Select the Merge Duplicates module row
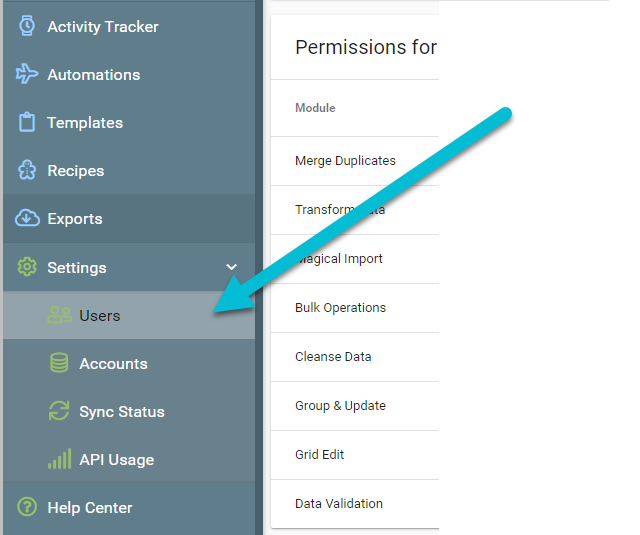This screenshot has width=640, height=535. pos(355,161)
